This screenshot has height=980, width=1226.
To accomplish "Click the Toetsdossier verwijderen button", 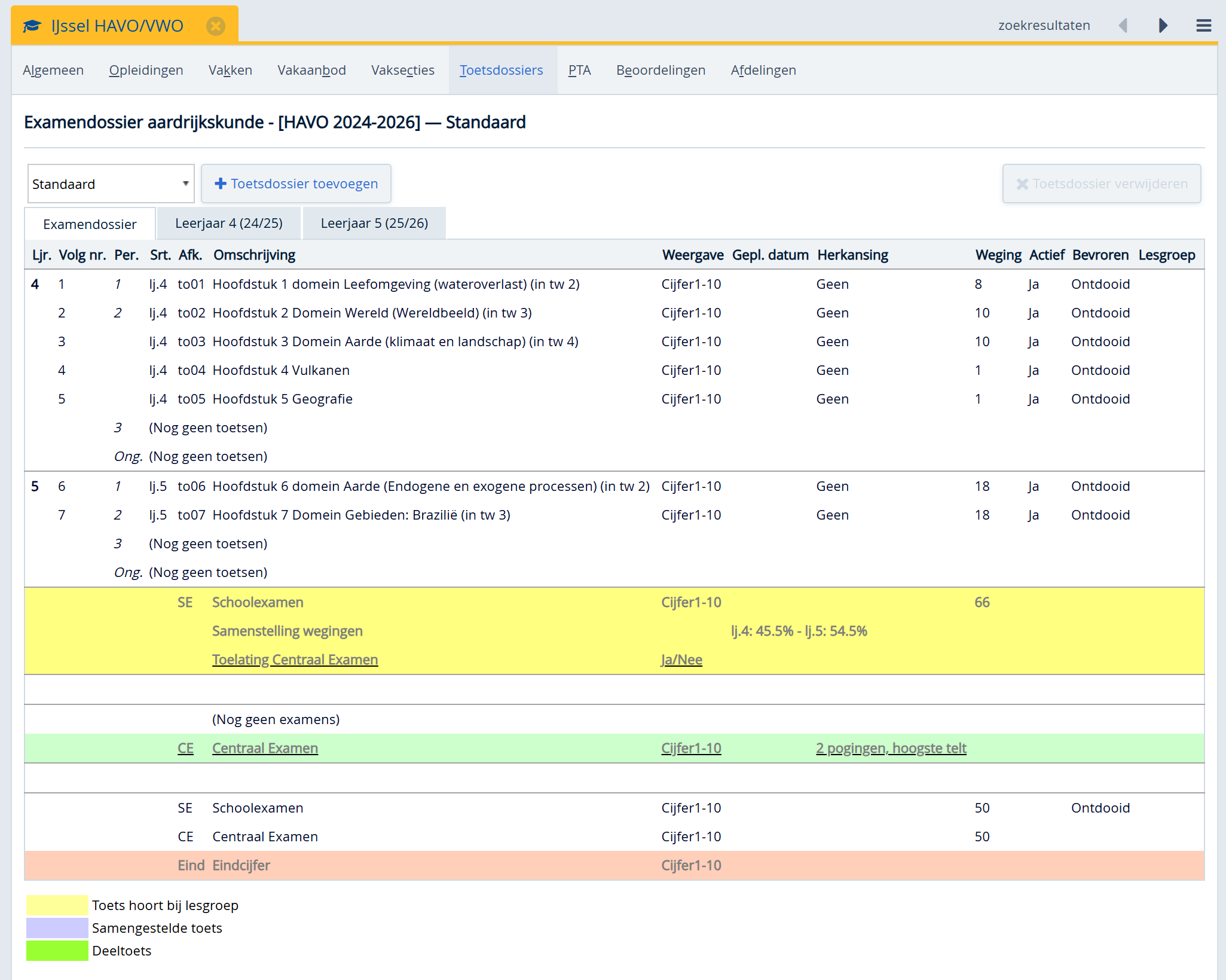I will (1101, 184).
